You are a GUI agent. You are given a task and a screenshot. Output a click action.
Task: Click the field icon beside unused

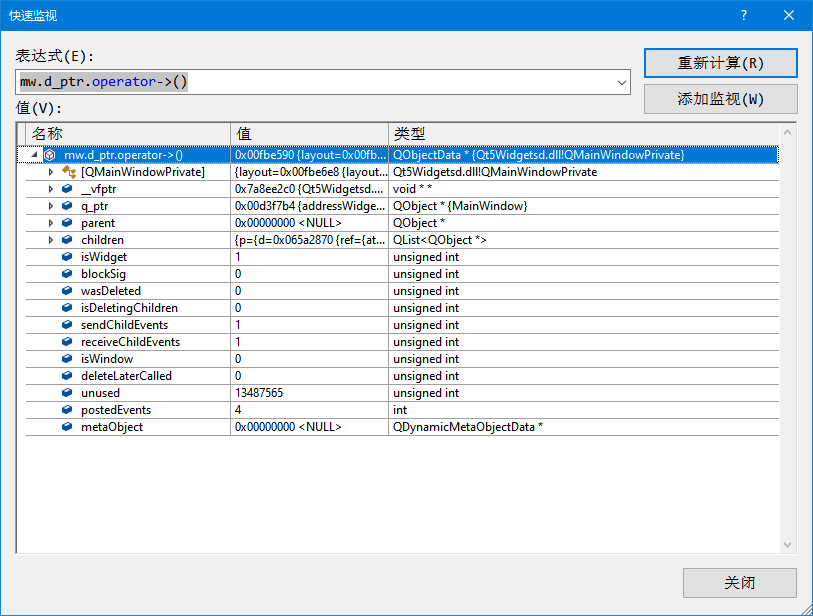click(67, 393)
